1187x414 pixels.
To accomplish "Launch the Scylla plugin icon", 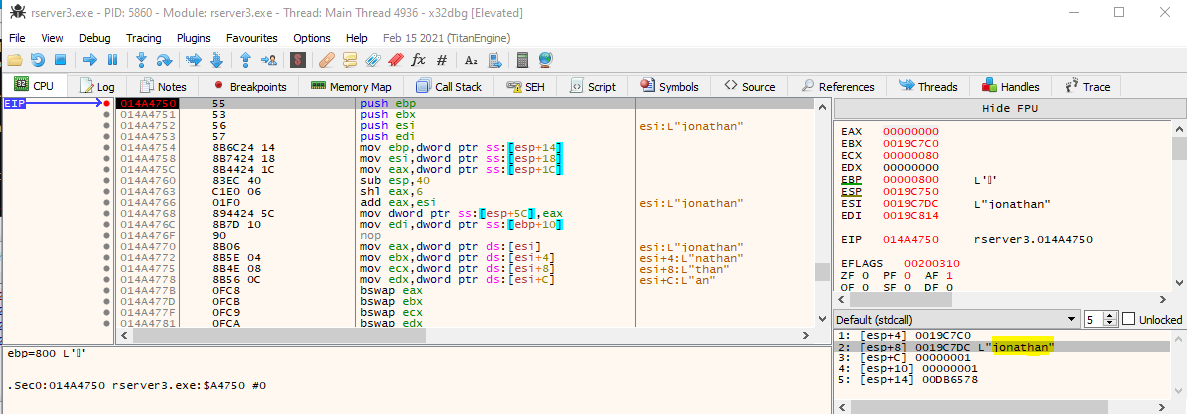I will 298,60.
